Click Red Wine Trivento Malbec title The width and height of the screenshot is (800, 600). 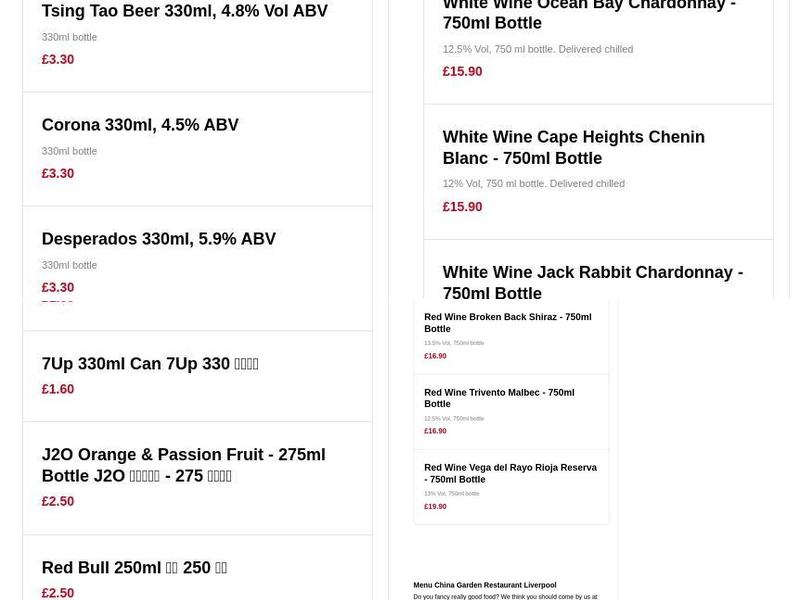pyautogui.click(x=498, y=398)
